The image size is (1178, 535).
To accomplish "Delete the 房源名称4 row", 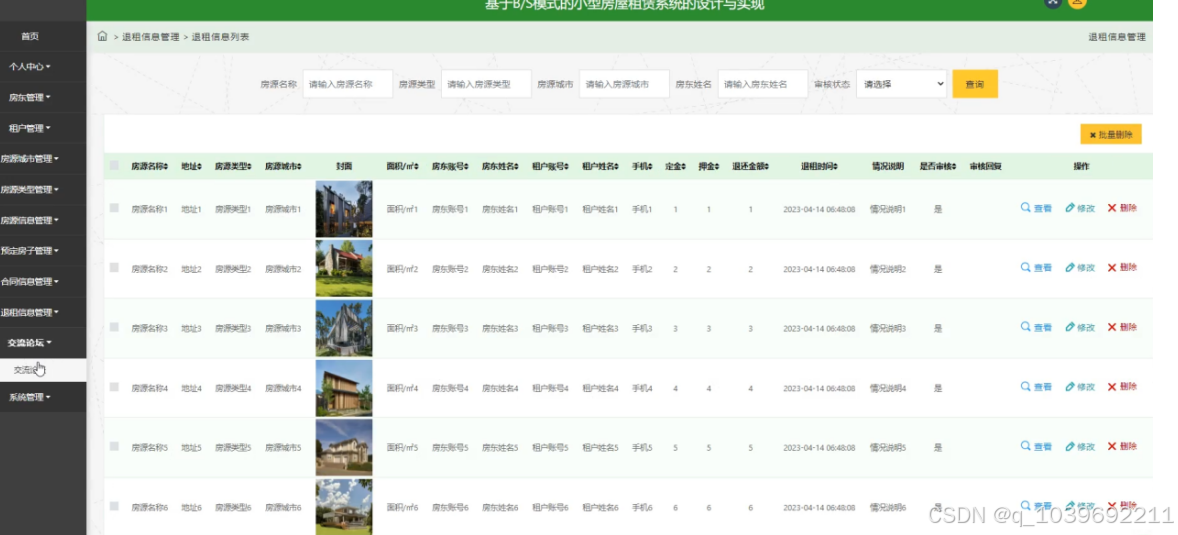I will [x=1122, y=386].
